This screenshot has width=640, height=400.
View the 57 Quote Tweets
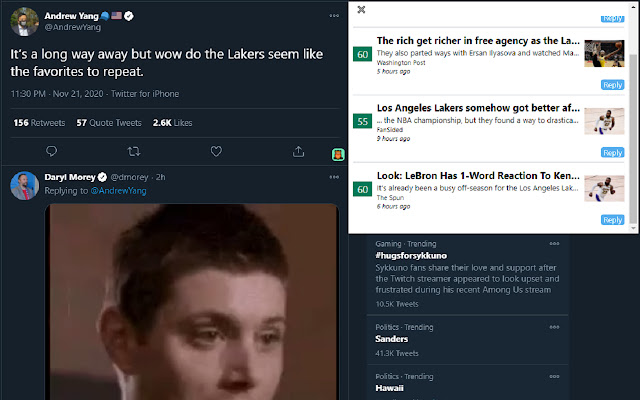(109, 123)
